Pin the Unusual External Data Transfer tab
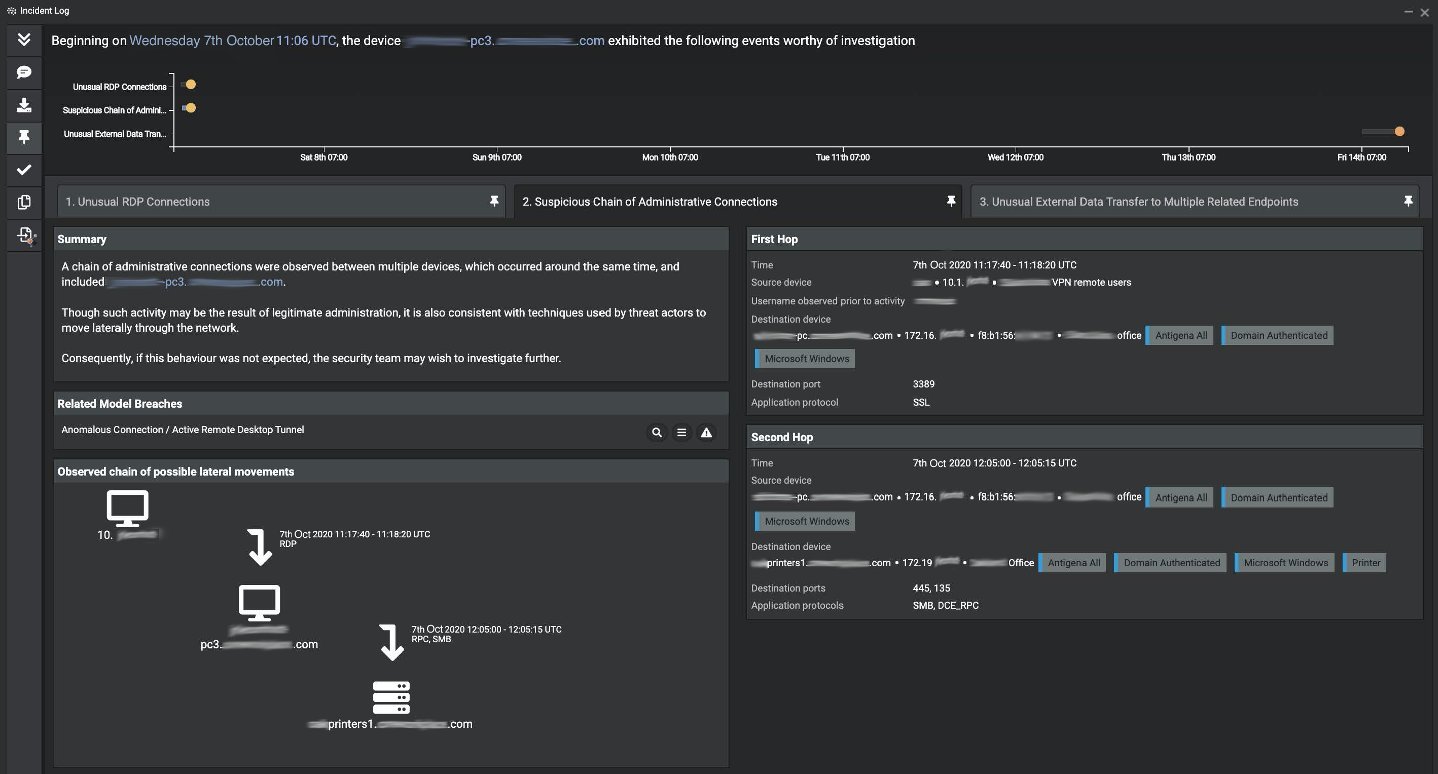 [x=1408, y=201]
